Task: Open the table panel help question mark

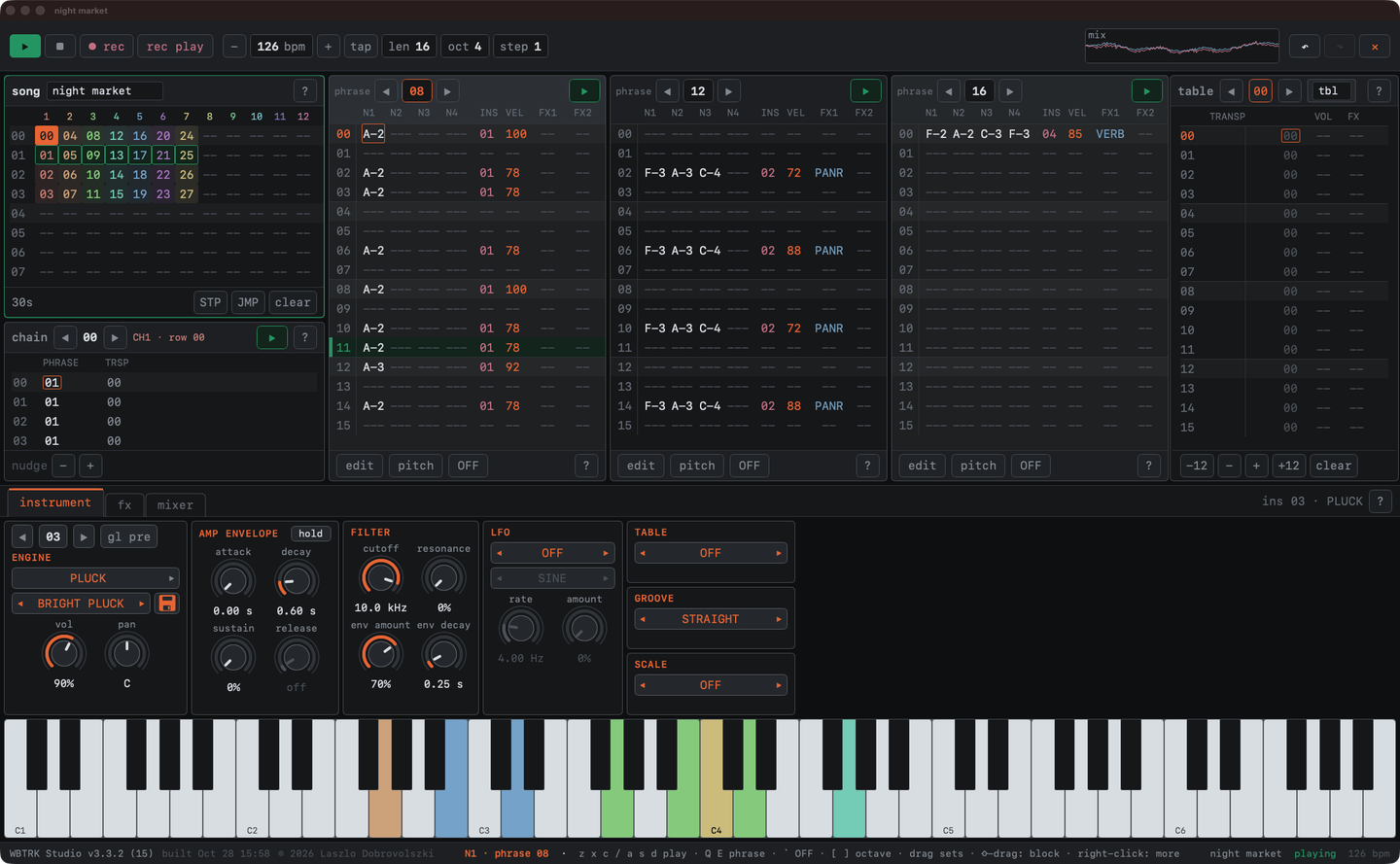Action: pyautogui.click(x=1379, y=91)
